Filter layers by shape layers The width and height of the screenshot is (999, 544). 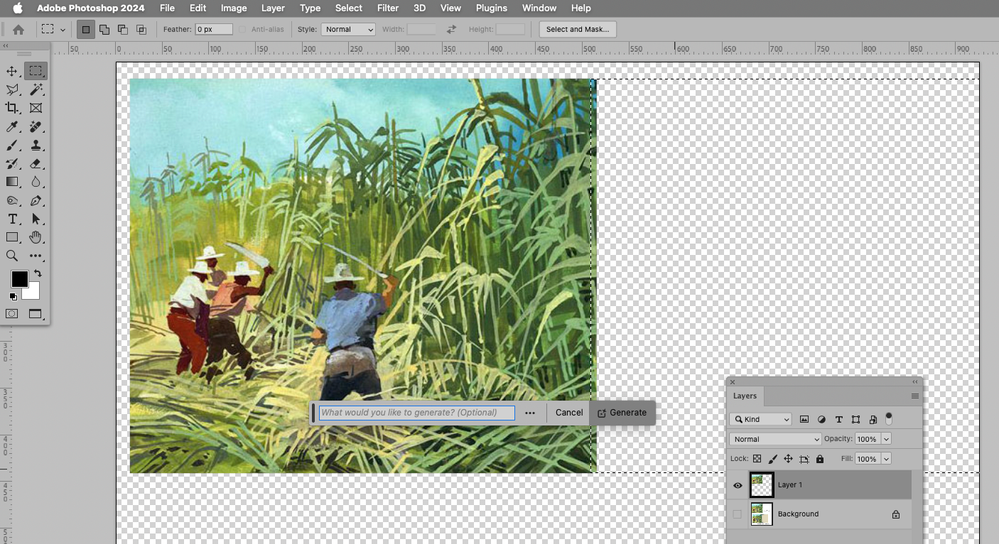coord(856,419)
